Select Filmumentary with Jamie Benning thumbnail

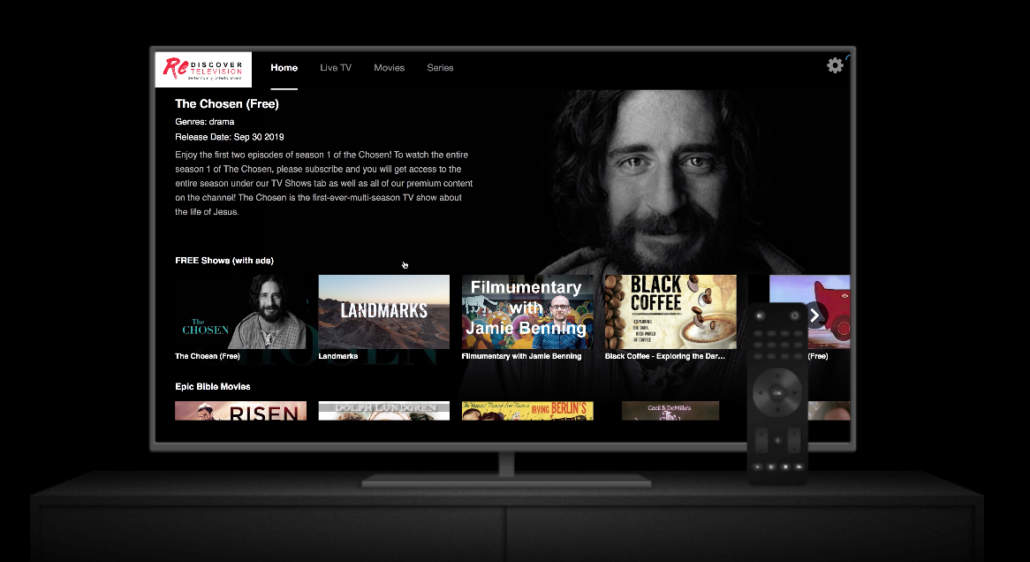[x=527, y=312]
